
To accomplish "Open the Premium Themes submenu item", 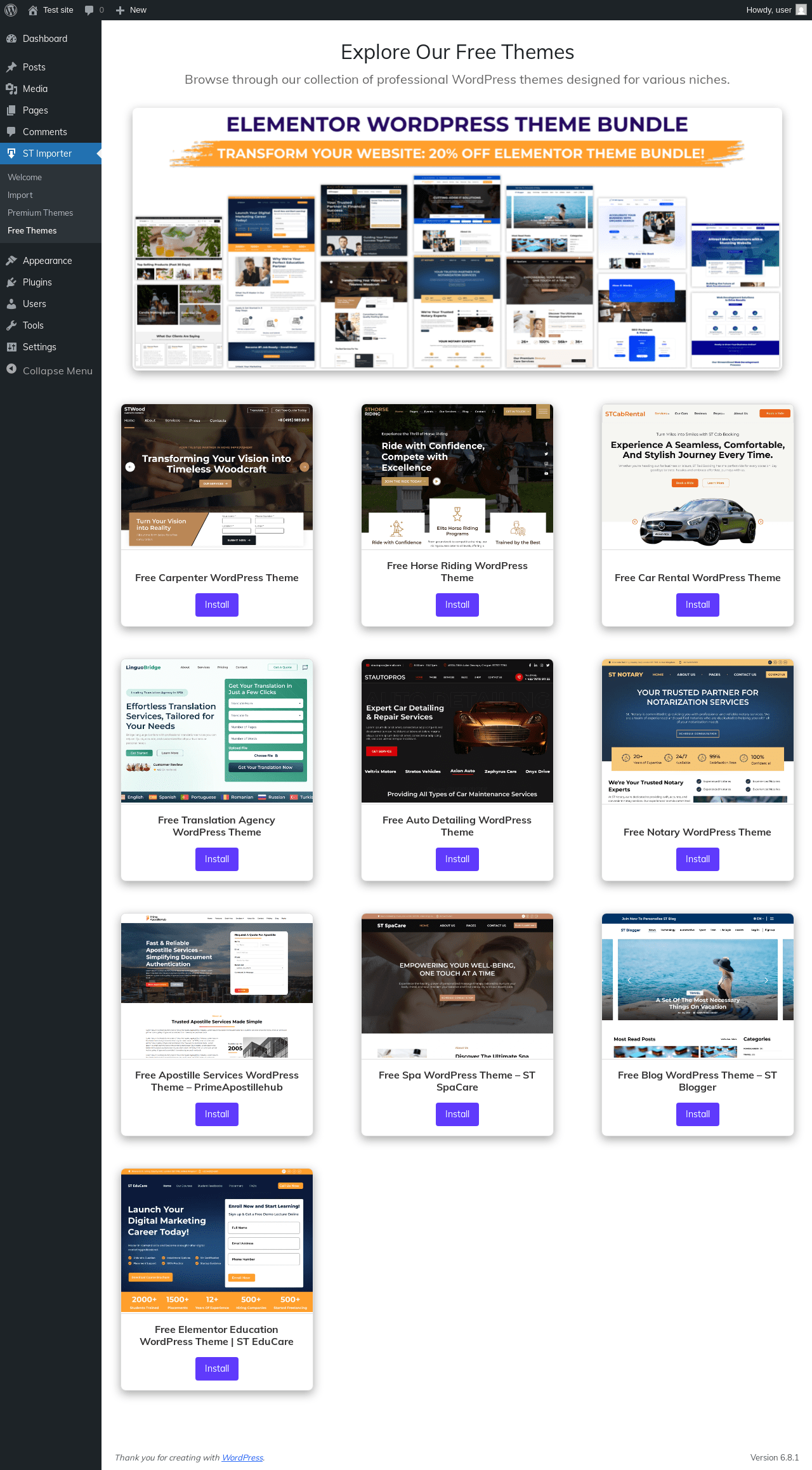I will [x=41, y=213].
